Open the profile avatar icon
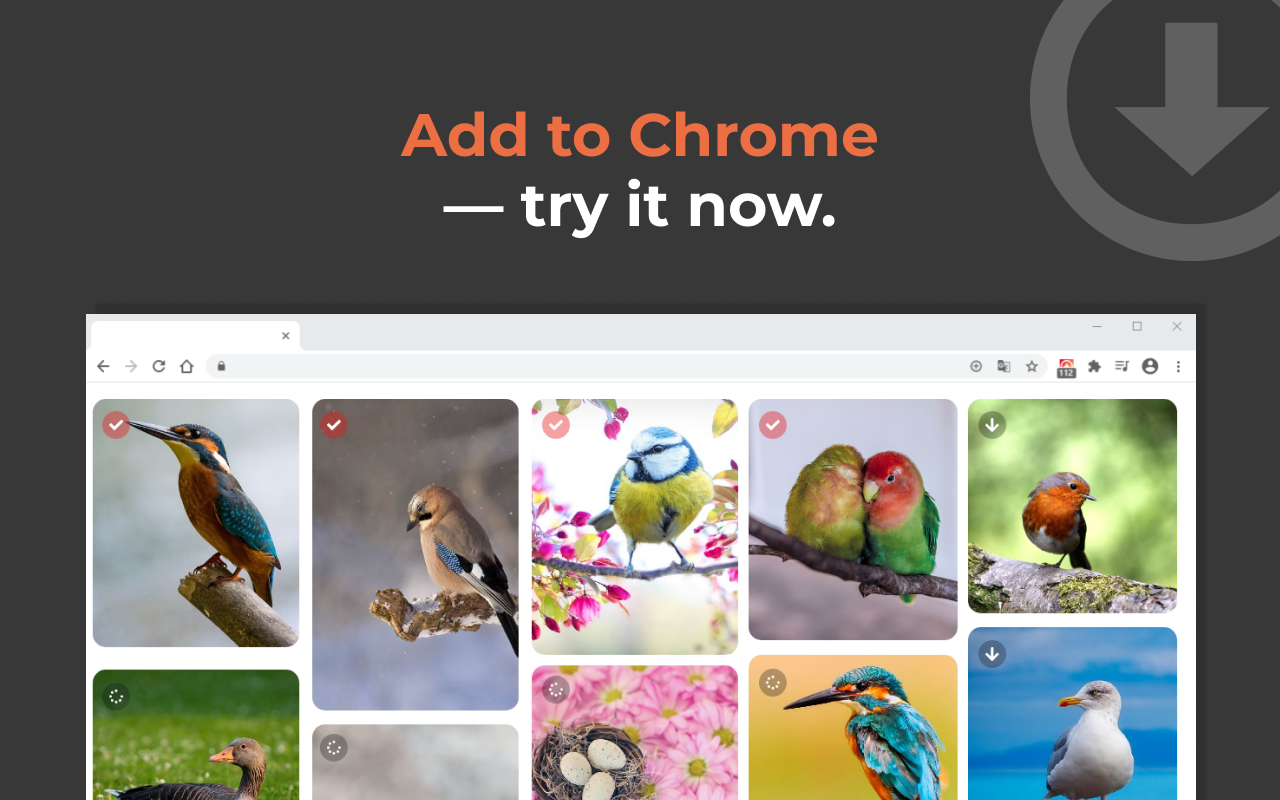 (1150, 366)
